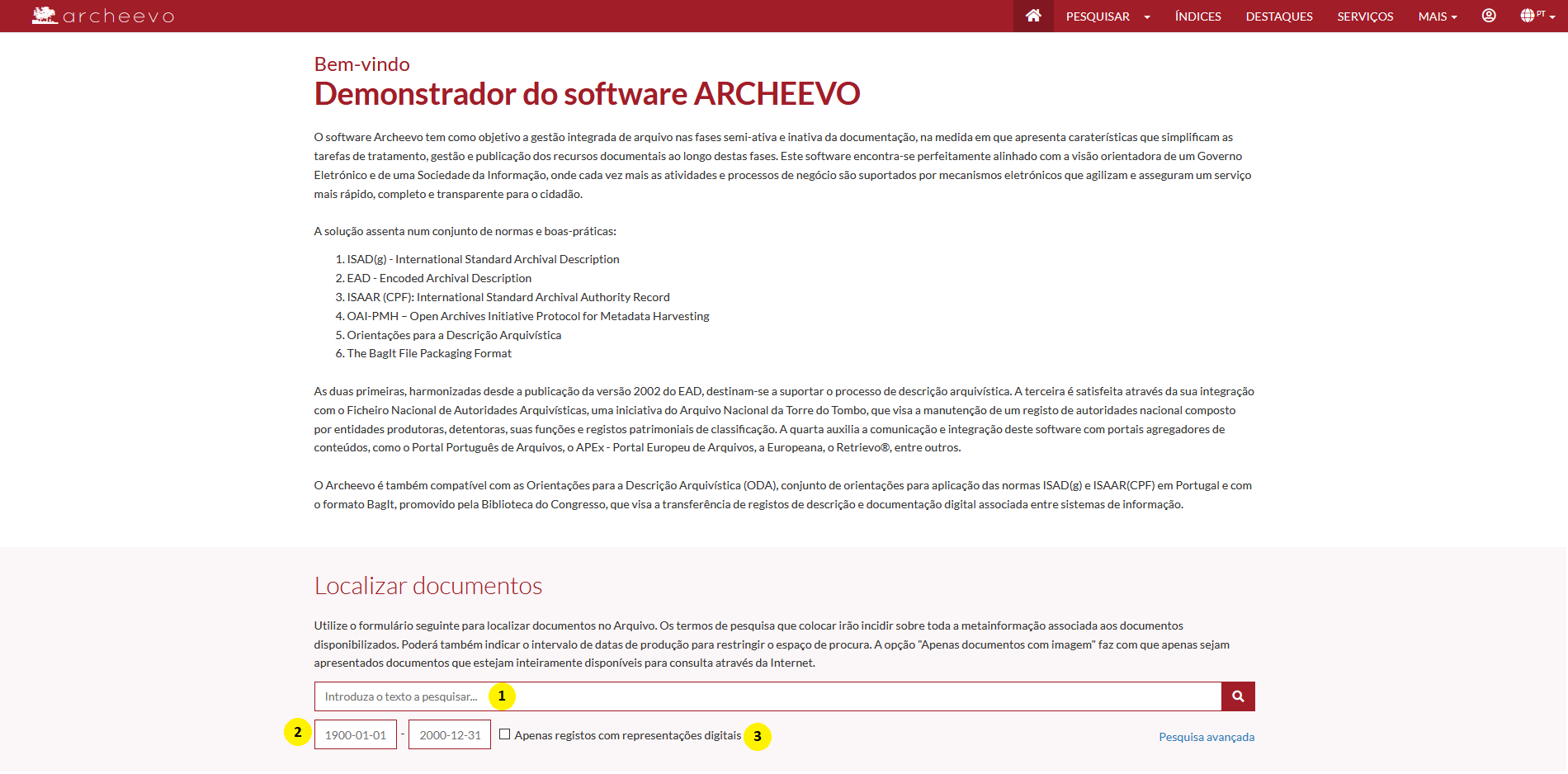The image size is (1568, 774).
Task: Click yellow marker number 3
Action: pyautogui.click(x=757, y=736)
